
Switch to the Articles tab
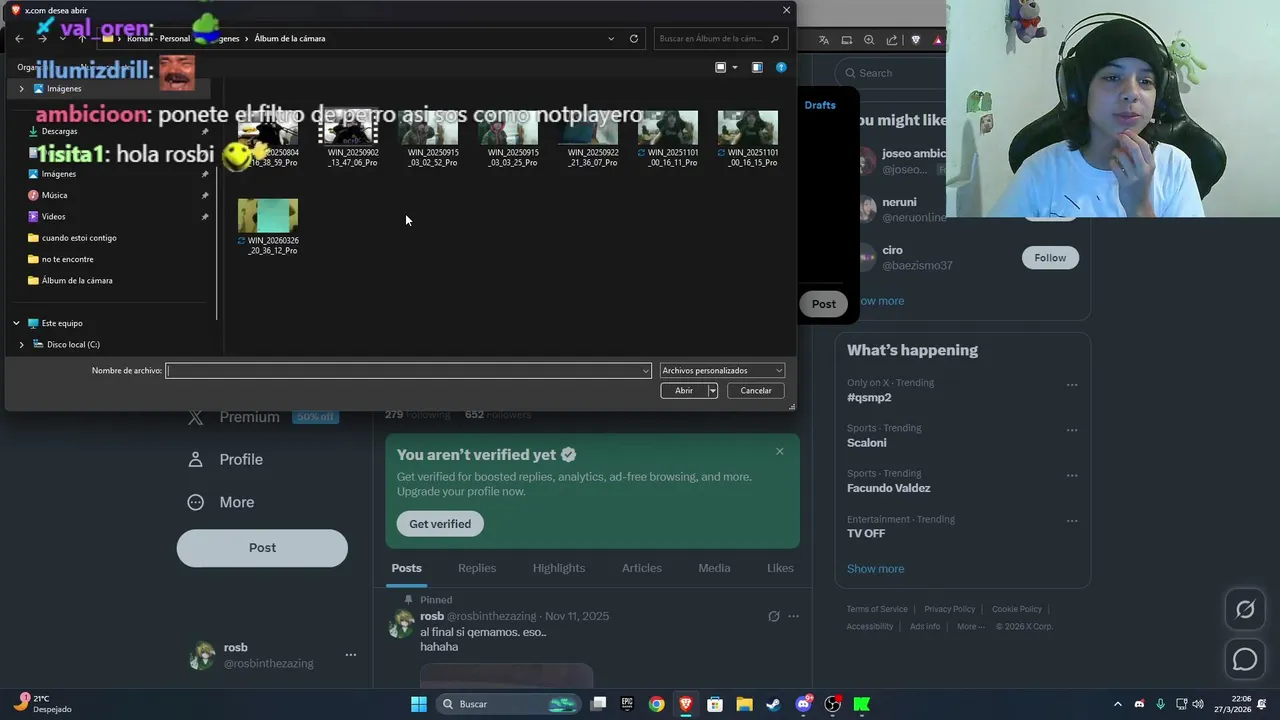coord(642,568)
